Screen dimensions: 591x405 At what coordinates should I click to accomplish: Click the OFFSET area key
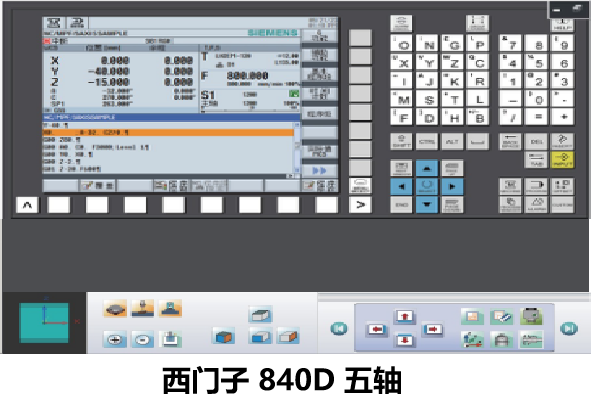click(562, 186)
